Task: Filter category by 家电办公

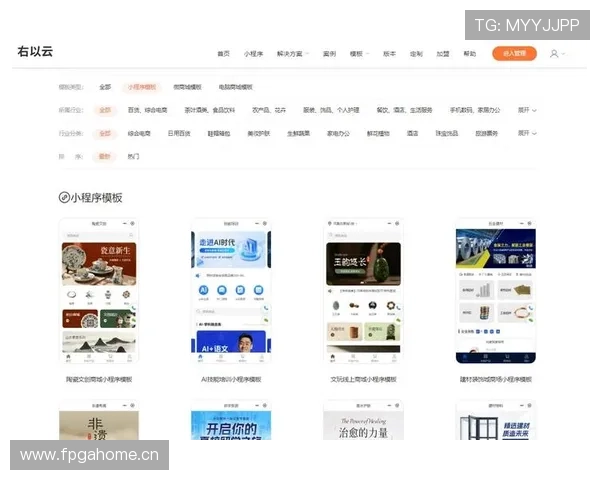Action: coord(338,133)
